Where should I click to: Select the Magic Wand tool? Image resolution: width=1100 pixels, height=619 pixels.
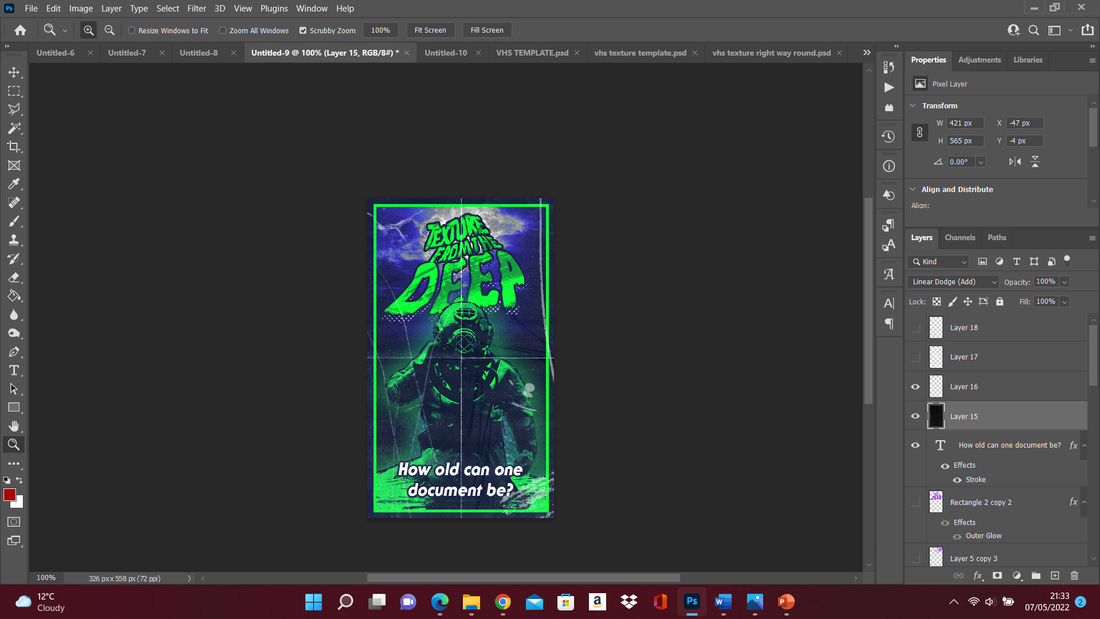click(14, 128)
